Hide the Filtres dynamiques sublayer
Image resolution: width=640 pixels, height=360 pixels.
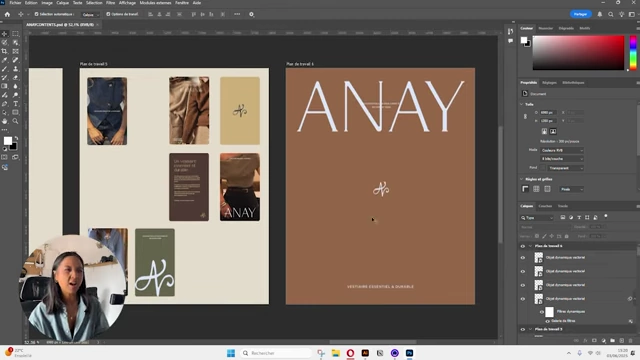tap(542, 312)
